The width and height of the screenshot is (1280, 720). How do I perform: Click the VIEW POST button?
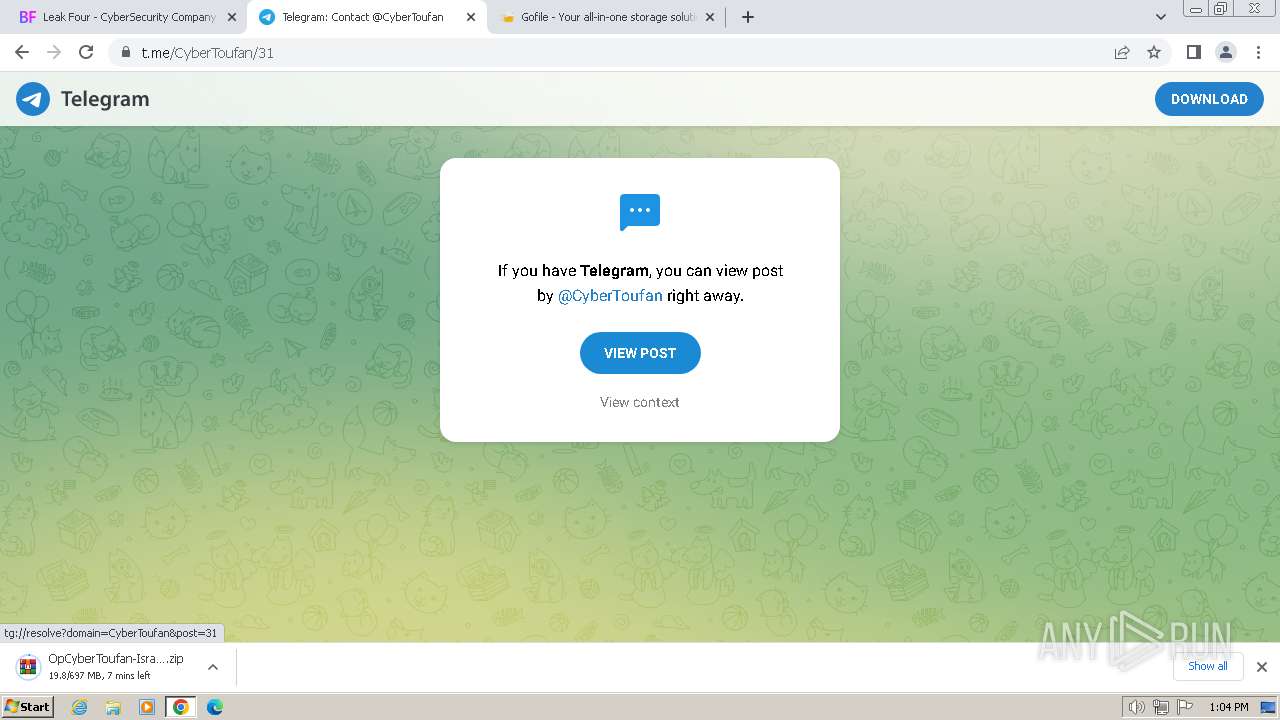(x=640, y=353)
